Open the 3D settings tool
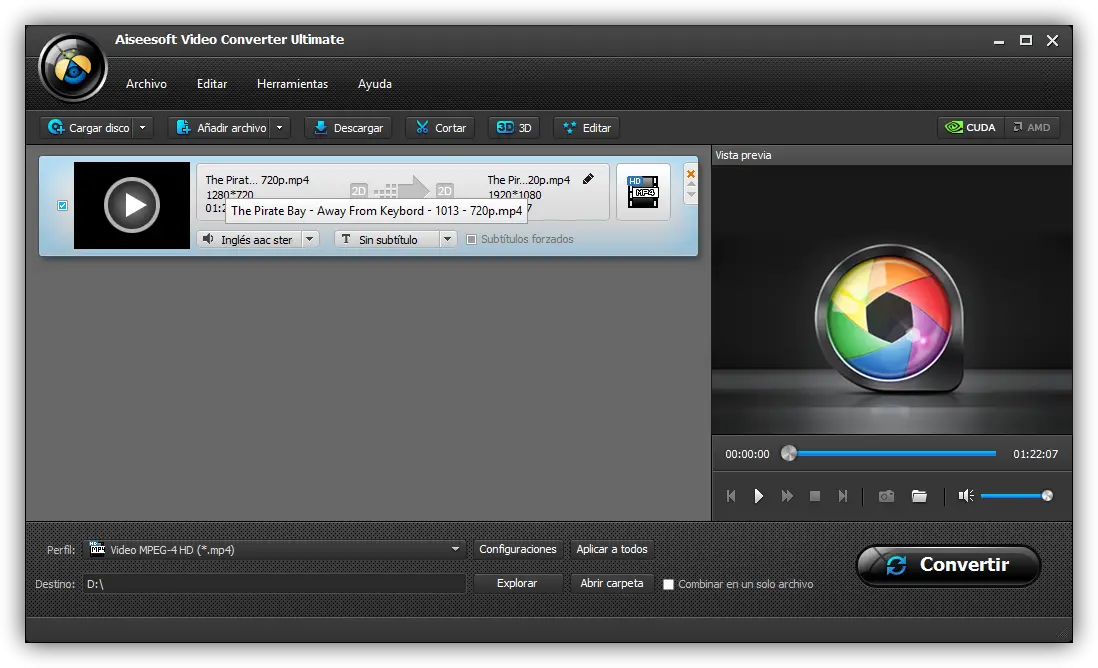This screenshot has width=1098, height=668. pyautogui.click(x=515, y=127)
